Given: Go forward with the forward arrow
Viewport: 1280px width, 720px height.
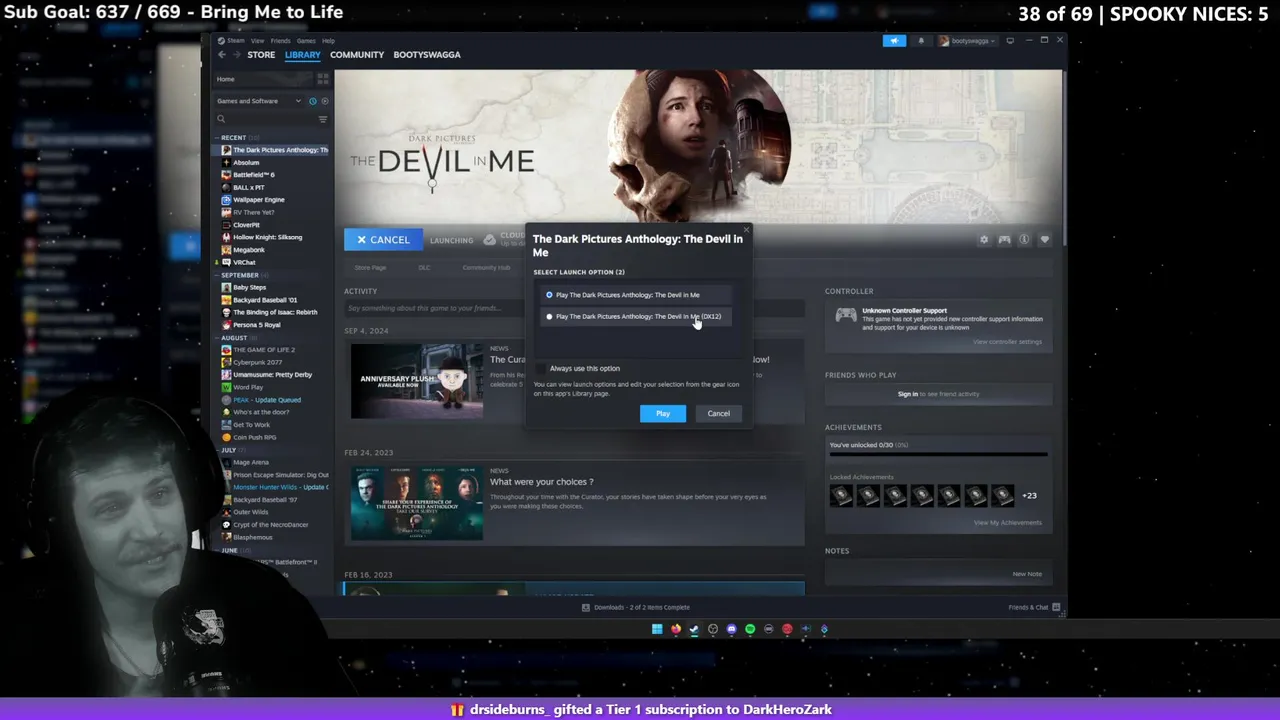Looking at the screenshot, I should click(x=236, y=55).
